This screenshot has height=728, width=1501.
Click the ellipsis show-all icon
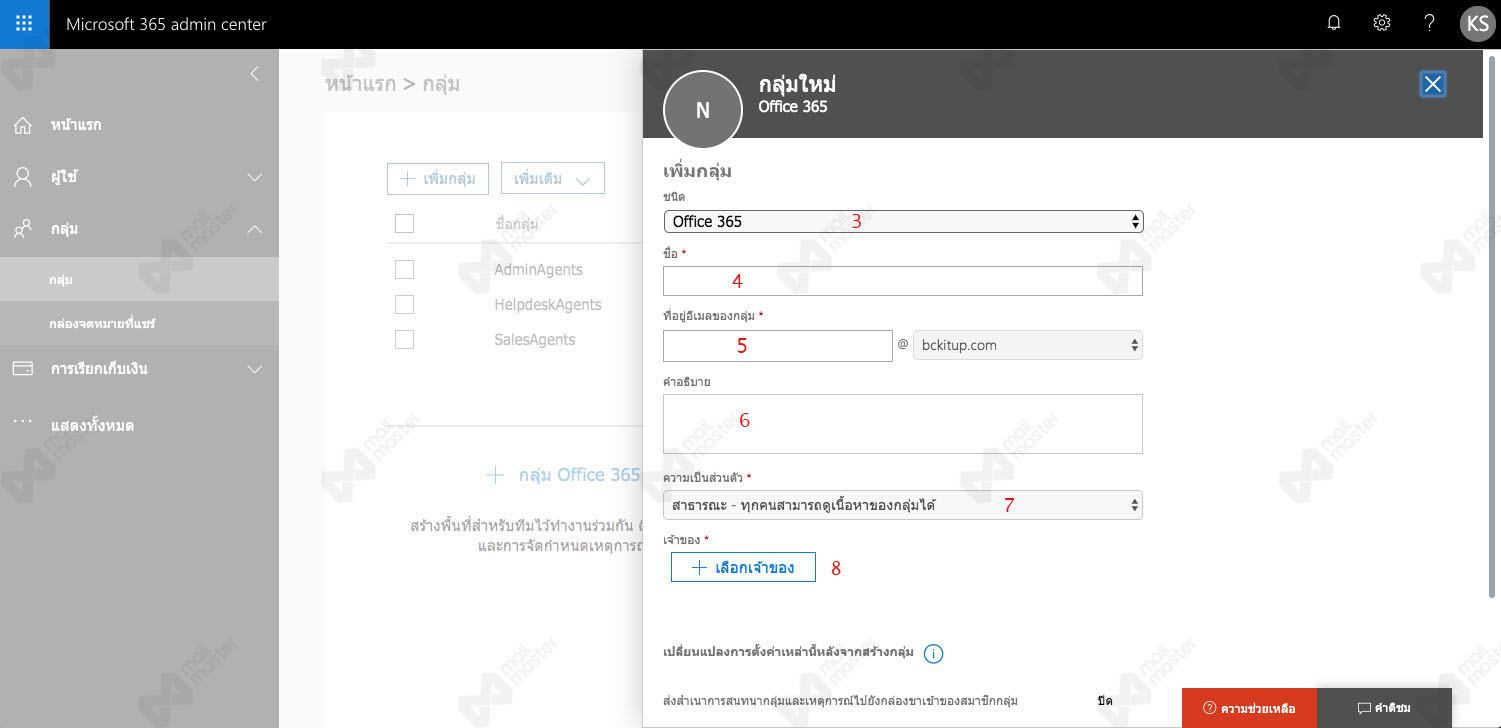[x=22, y=422]
